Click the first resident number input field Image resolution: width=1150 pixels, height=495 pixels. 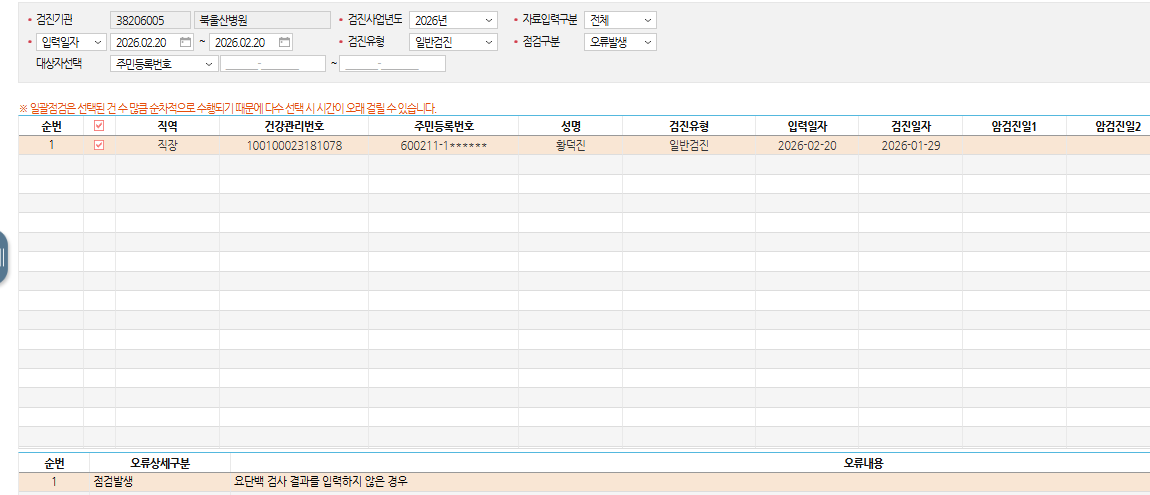click(x=273, y=64)
